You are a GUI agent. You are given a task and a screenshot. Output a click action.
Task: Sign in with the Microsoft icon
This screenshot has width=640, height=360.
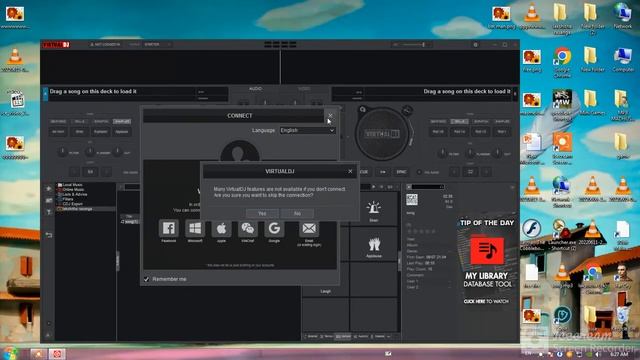pos(195,228)
